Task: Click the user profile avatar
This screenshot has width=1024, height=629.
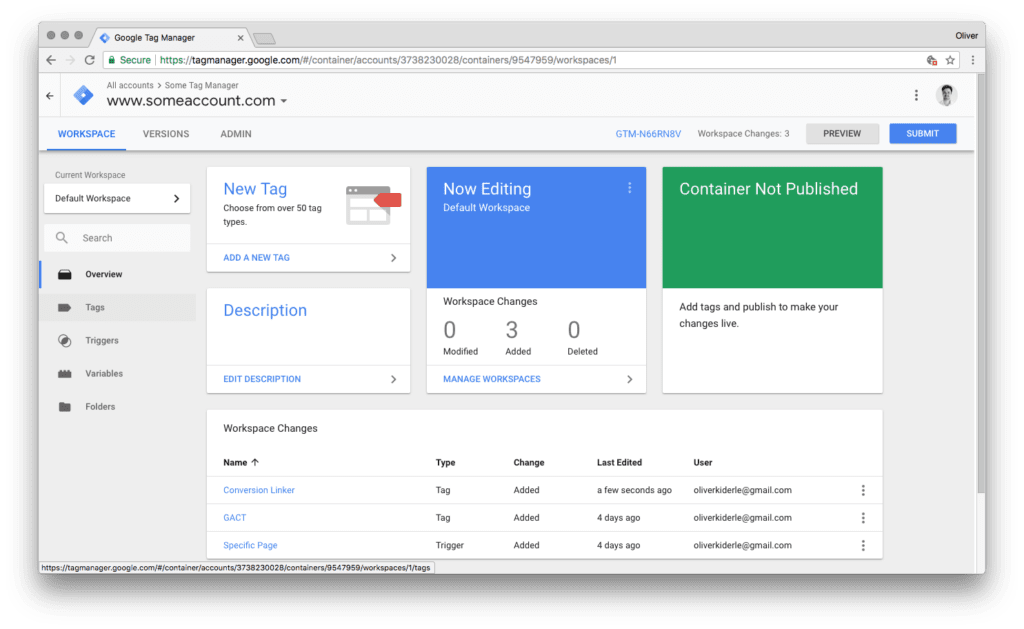Action: coord(946,95)
